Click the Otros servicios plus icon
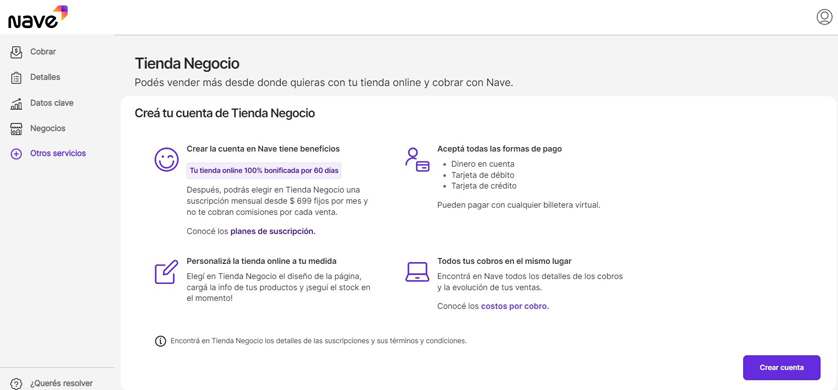 point(17,154)
